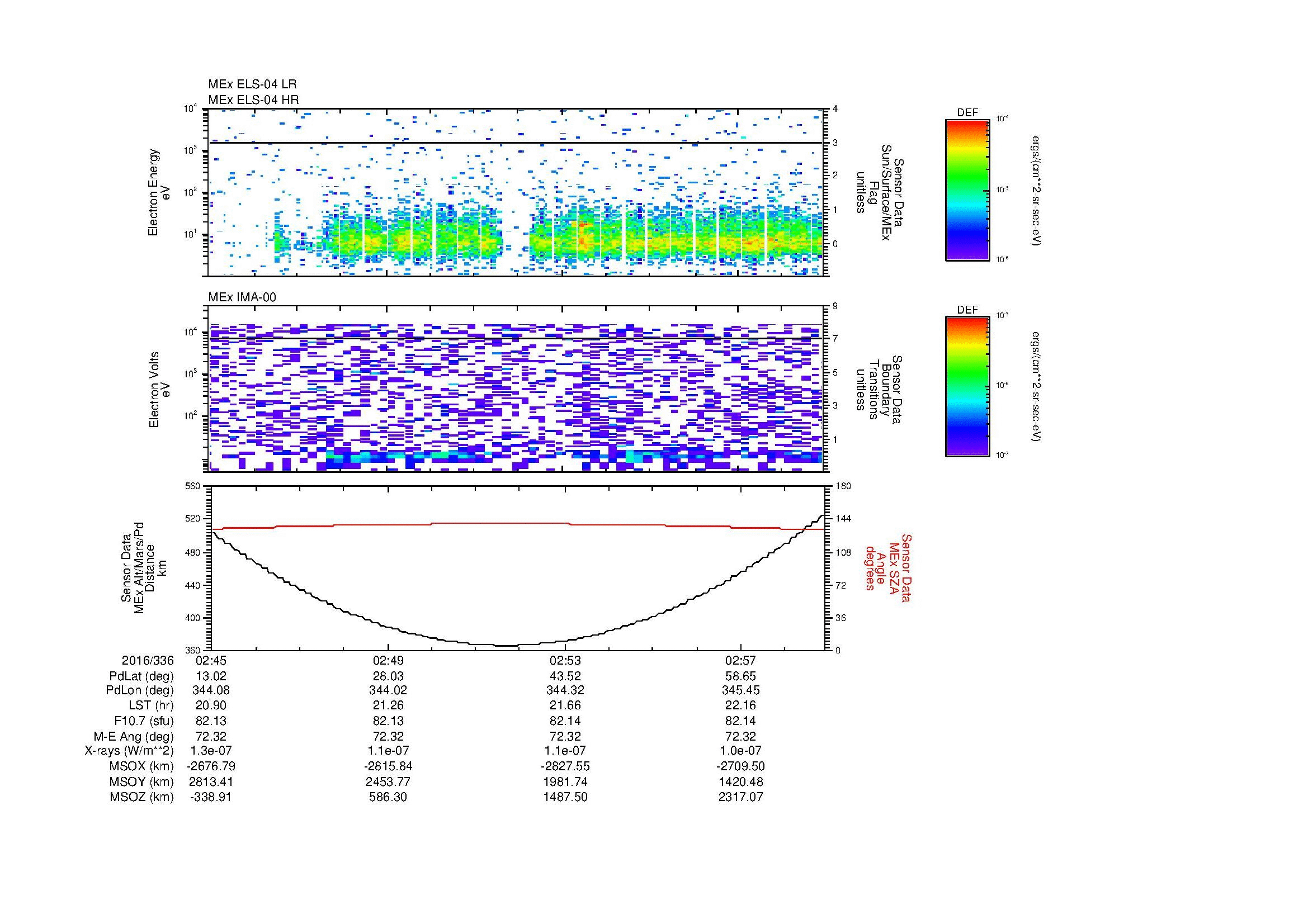The width and height of the screenshot is (1308, 924).
Task: Click the 'Electron Energy eV' axis label
Action: [x=159, y=192]
